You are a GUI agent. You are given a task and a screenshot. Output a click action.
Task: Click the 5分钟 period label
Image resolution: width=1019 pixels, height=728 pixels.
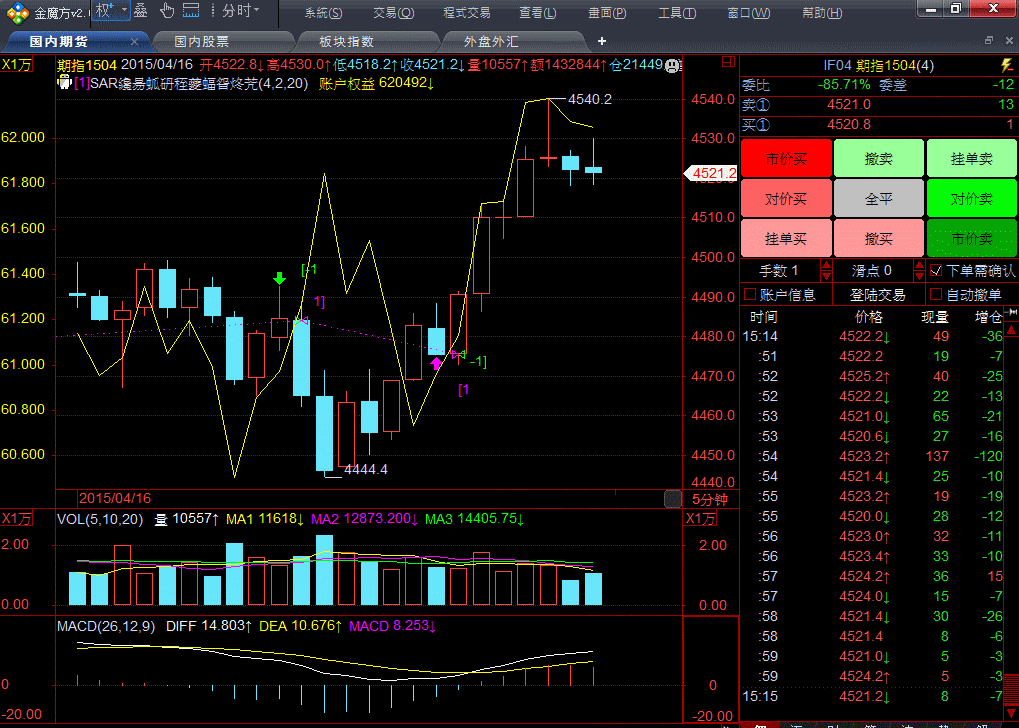tap(710, 499)
